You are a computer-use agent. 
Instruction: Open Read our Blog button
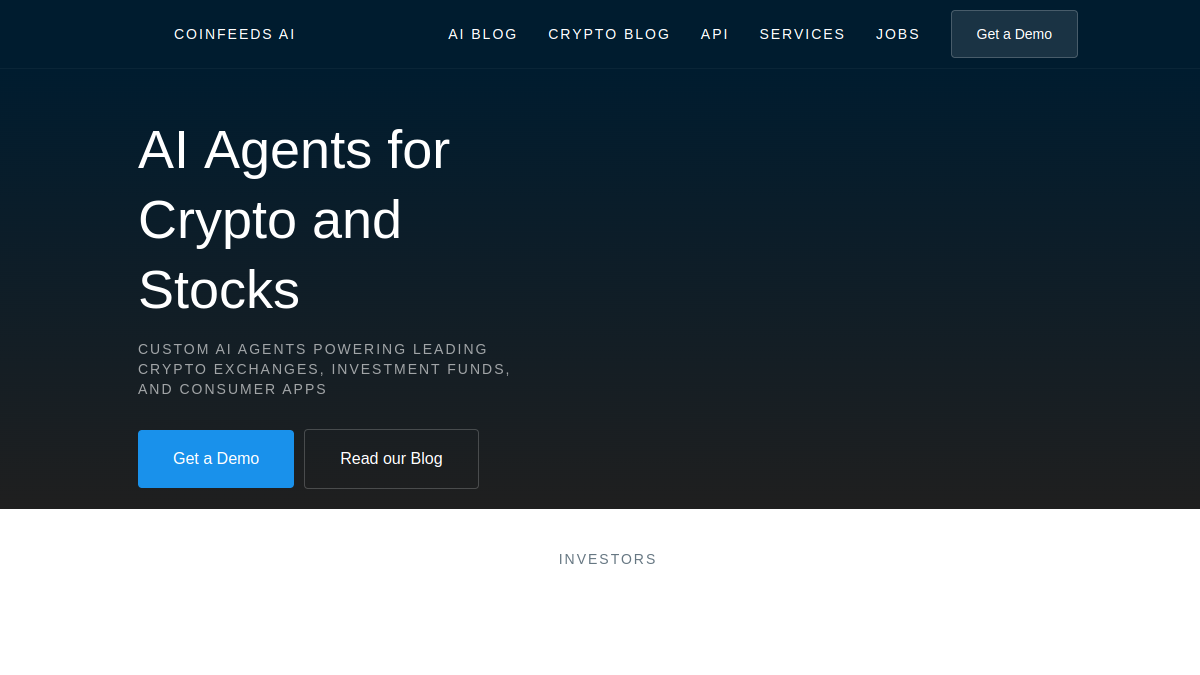[391, 459]
